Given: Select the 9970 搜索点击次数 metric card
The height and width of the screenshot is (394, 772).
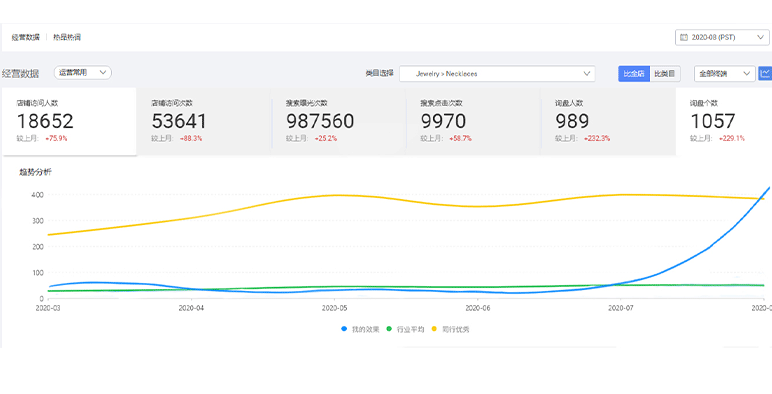Looking at the screenshot, I should point(473,122).
